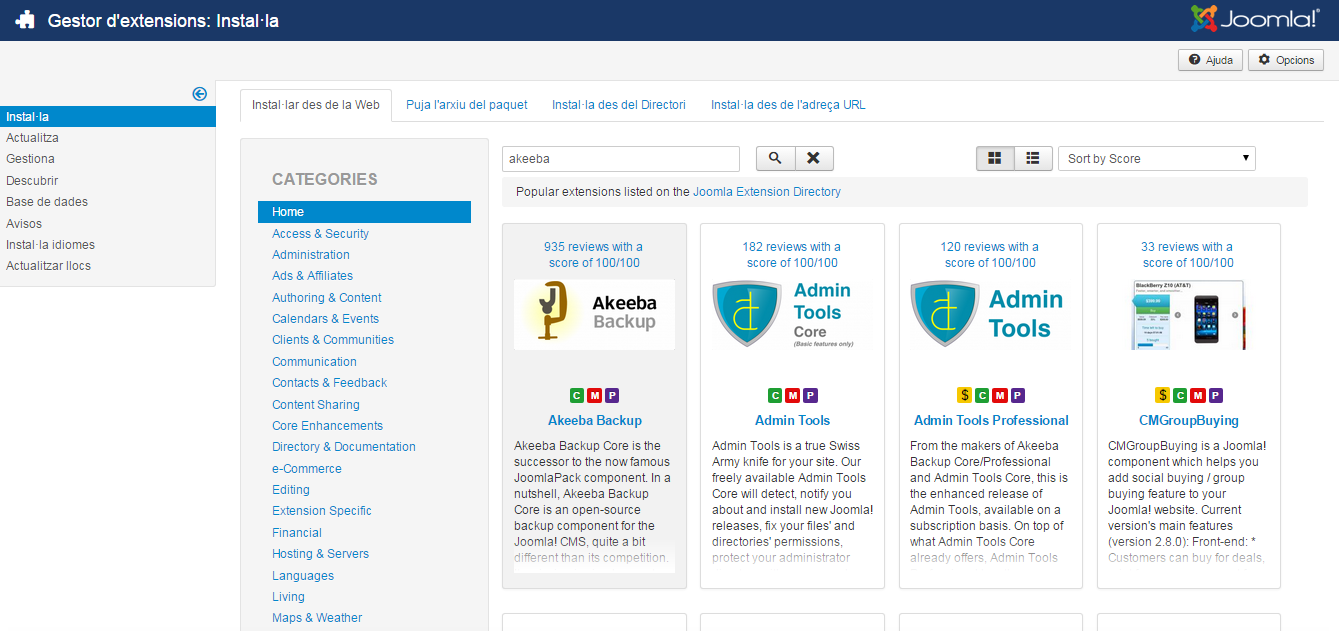1339x631 pixels.
Task: Click into the akeeba search field
Action: tap(620, 158)
